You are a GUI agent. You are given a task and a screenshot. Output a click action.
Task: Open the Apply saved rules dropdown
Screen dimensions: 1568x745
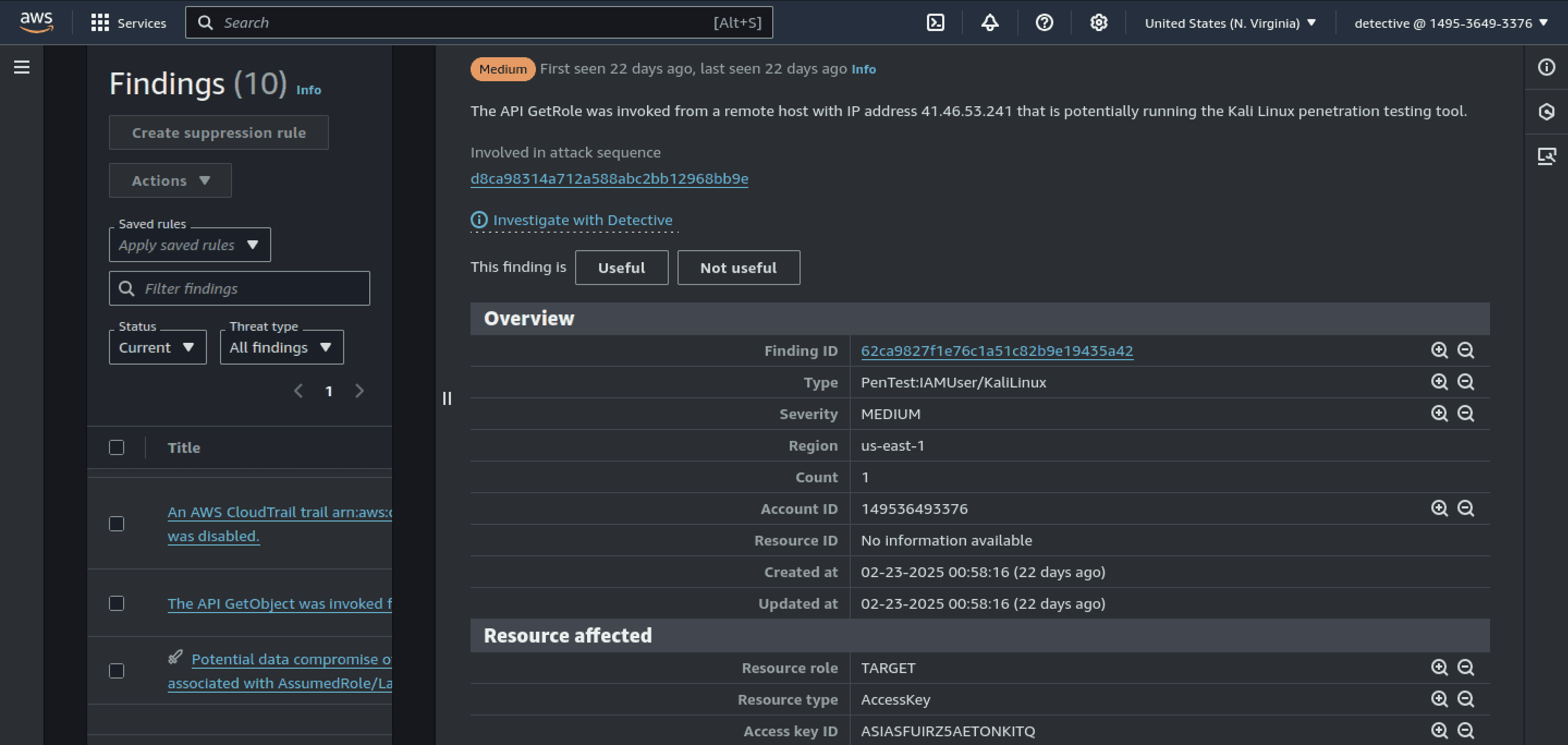pos(190,245)
